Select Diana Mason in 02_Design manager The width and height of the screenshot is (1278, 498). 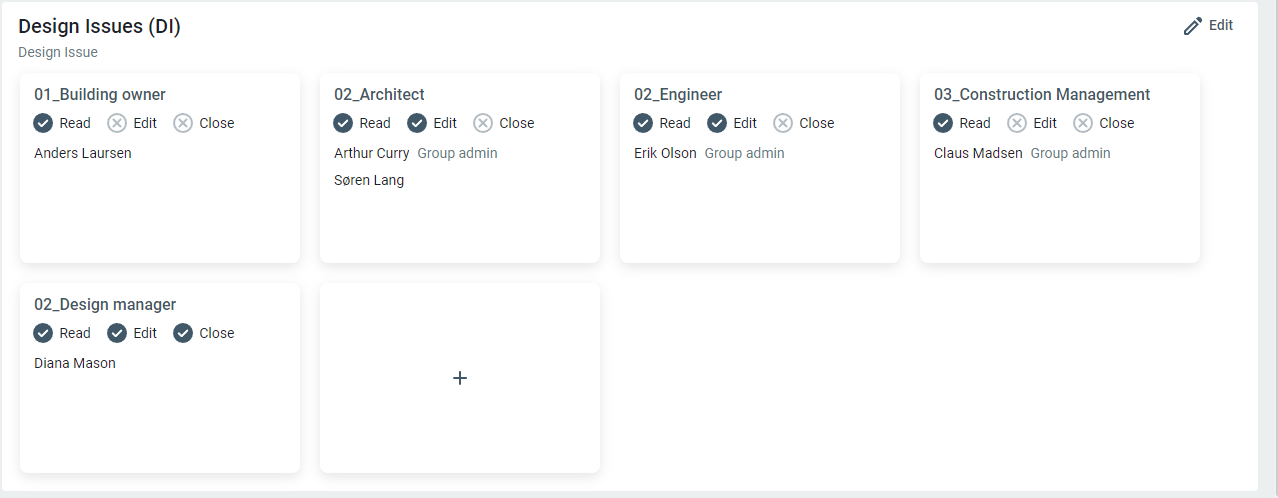click(75, 363)
